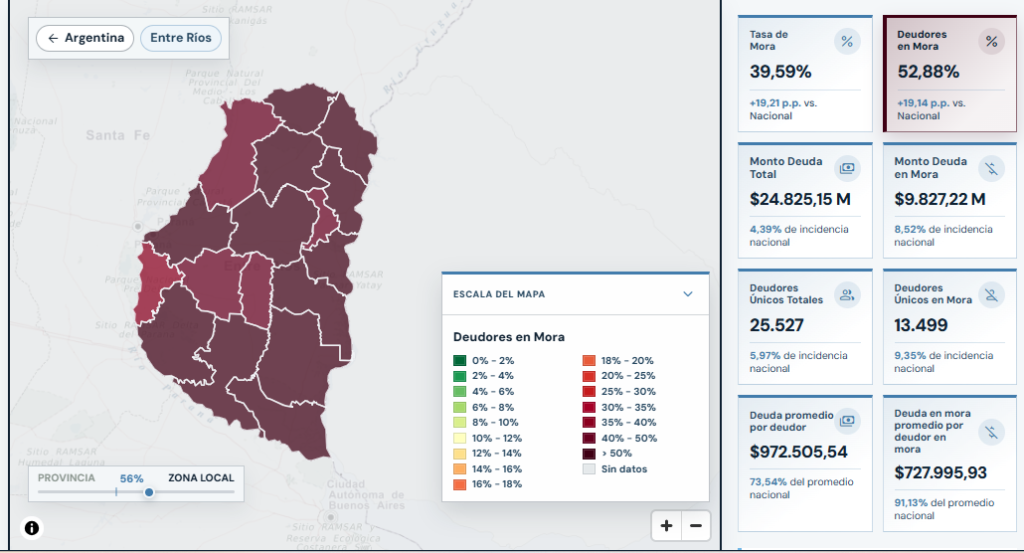The width and height of the screenshot is (1024, 553).
Task: Go back to Argentina map
Action: 85,38
